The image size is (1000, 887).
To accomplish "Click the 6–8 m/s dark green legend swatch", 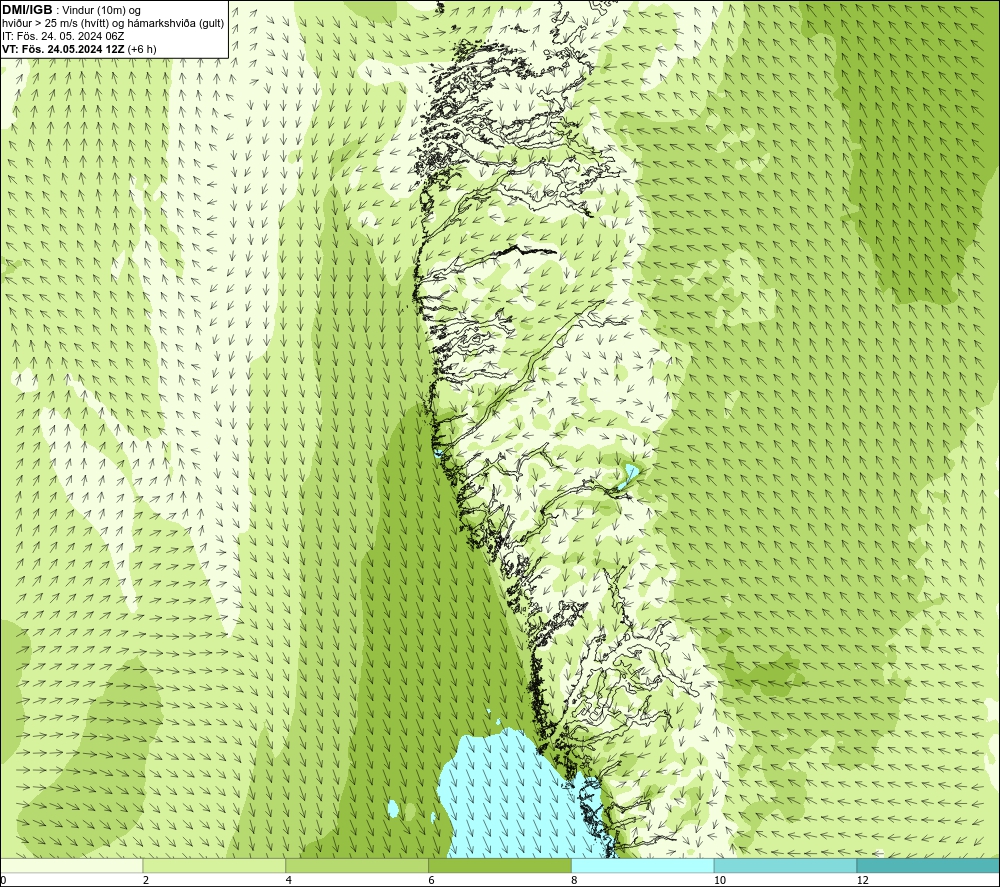I will point(500,865).
